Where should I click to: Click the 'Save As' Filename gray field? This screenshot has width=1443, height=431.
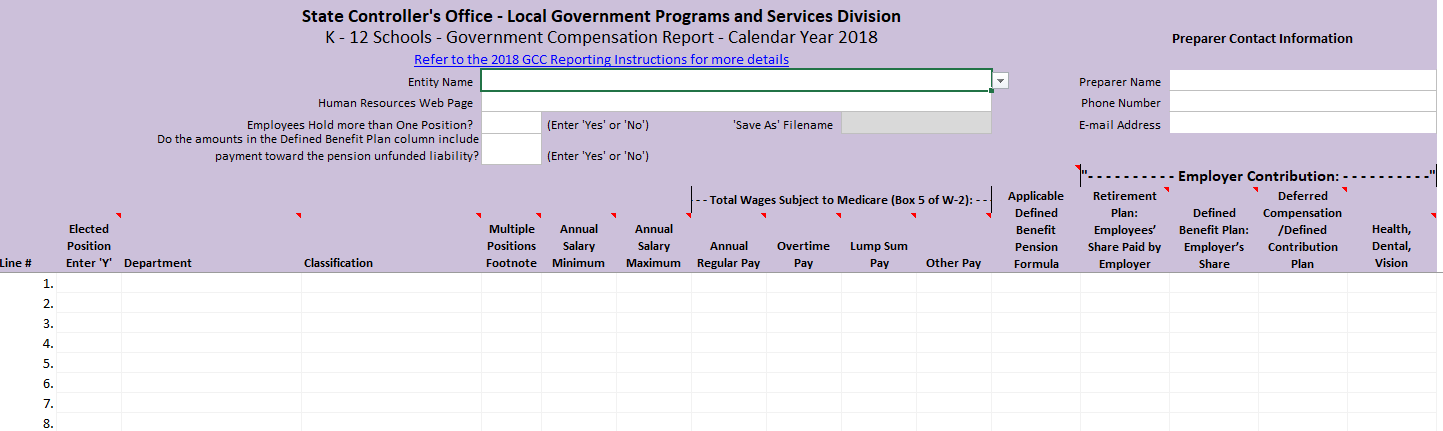(x=916, y=123)
